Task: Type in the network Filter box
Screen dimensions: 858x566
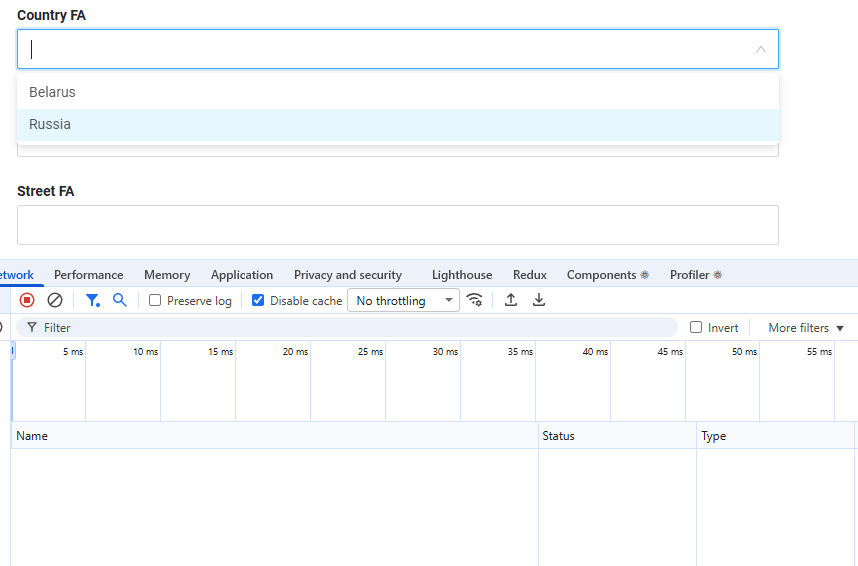Action: point(350,328)
